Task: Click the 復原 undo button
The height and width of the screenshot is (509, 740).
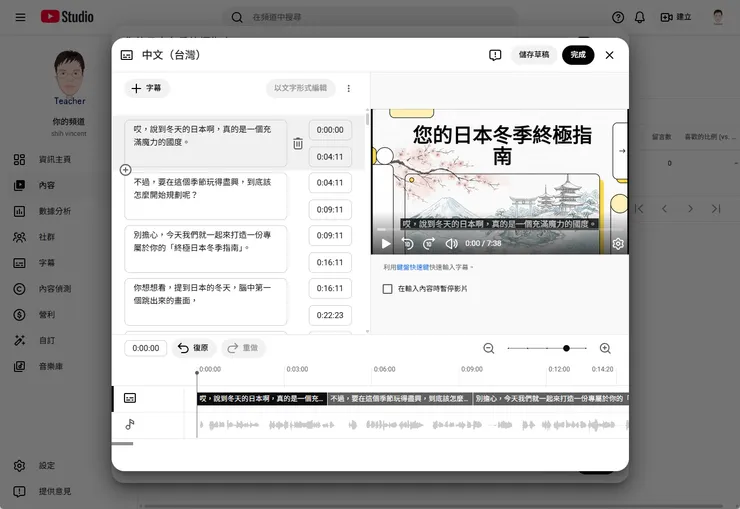Action: point(193,348)
